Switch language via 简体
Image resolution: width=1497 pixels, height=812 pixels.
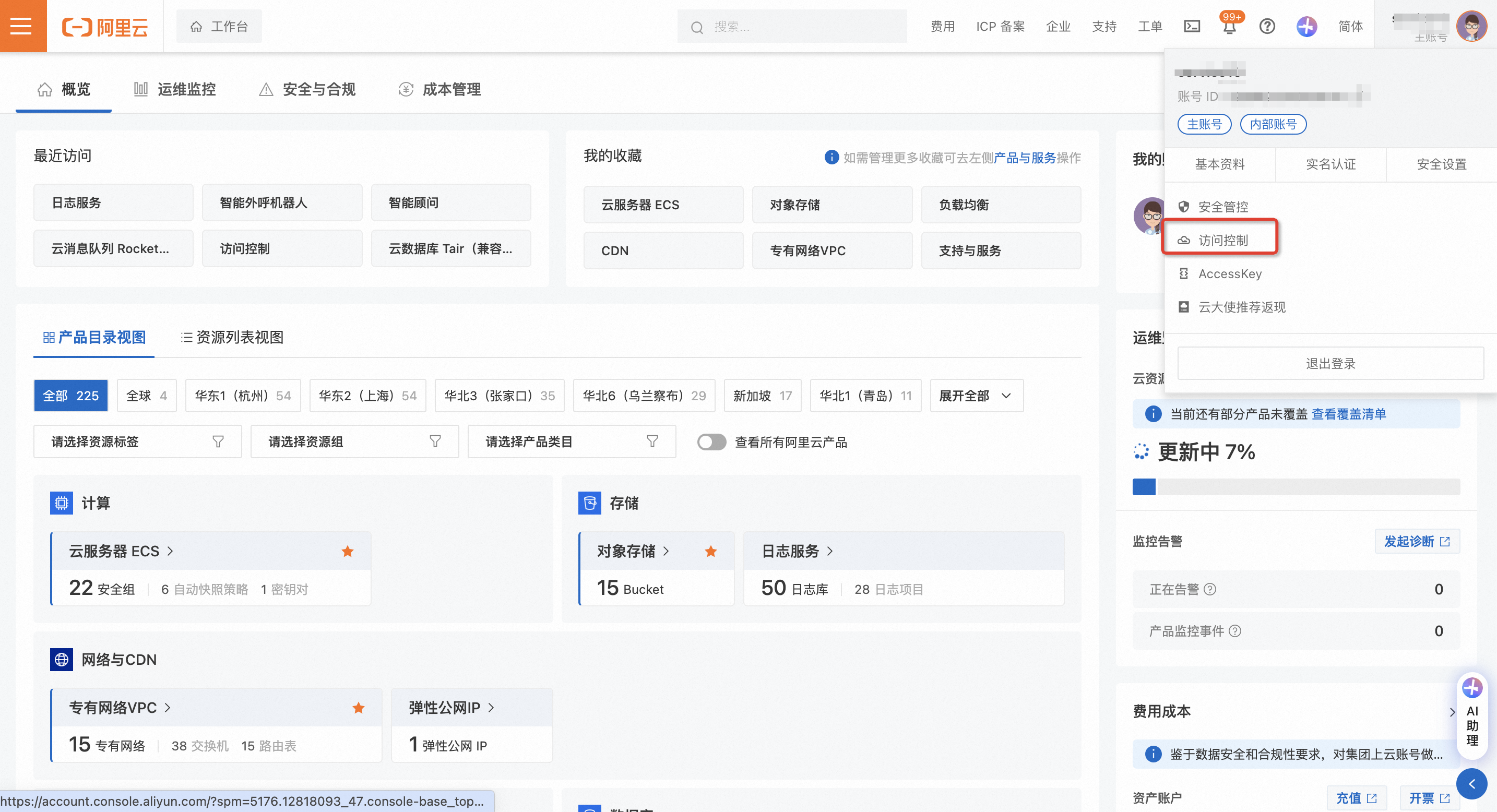click(x=1350, y=26)
